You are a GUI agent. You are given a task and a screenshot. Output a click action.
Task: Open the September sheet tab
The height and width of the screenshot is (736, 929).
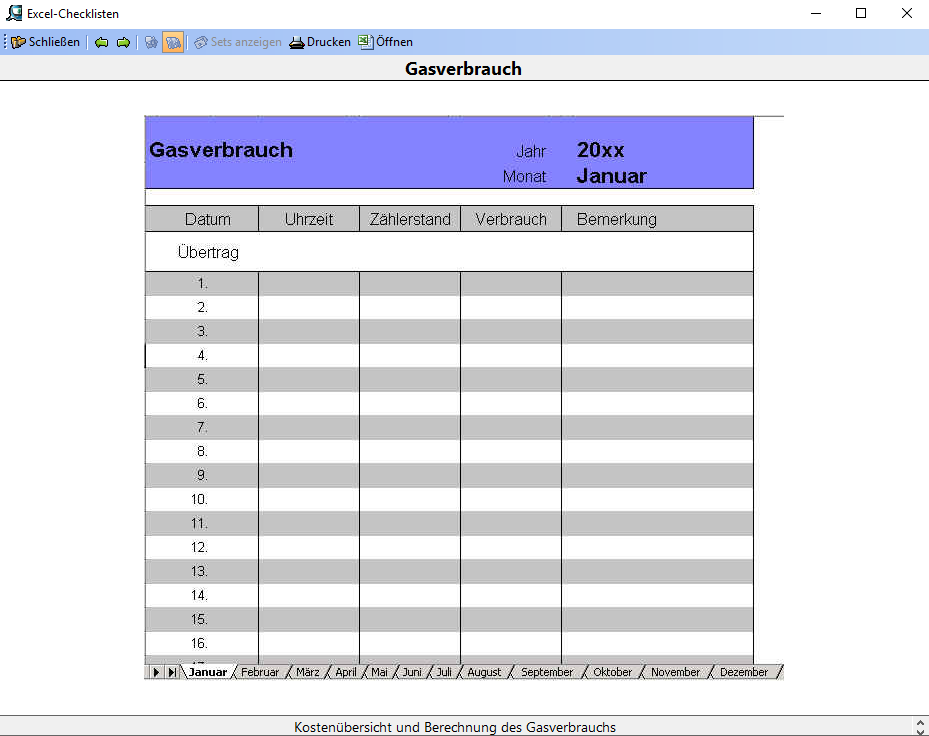547,672
